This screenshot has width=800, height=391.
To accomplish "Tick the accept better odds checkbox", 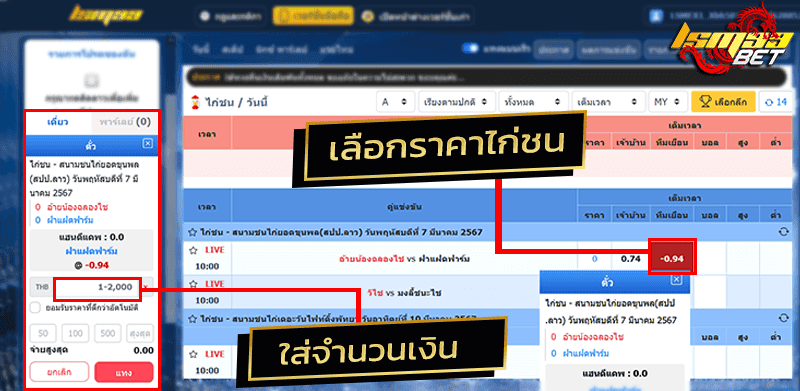I will (x=35, y=308).
